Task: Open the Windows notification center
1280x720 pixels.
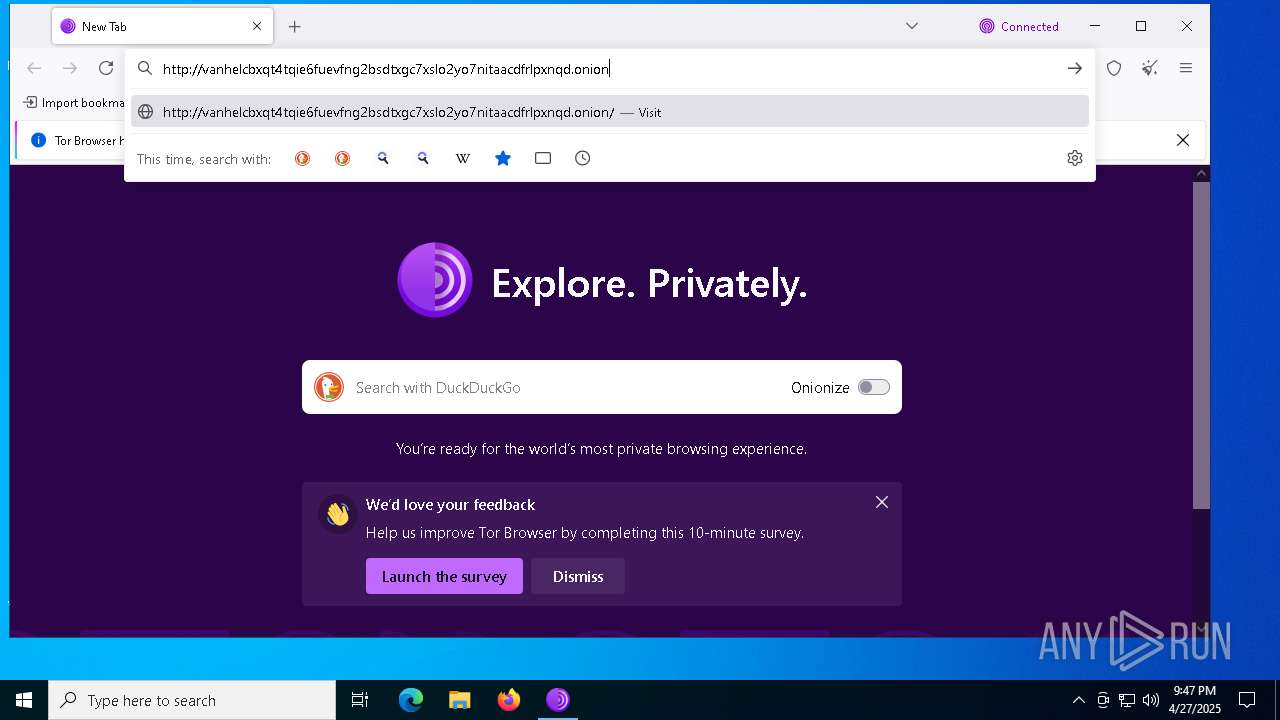Action: pyautogui.click(x=1247, y=700)
